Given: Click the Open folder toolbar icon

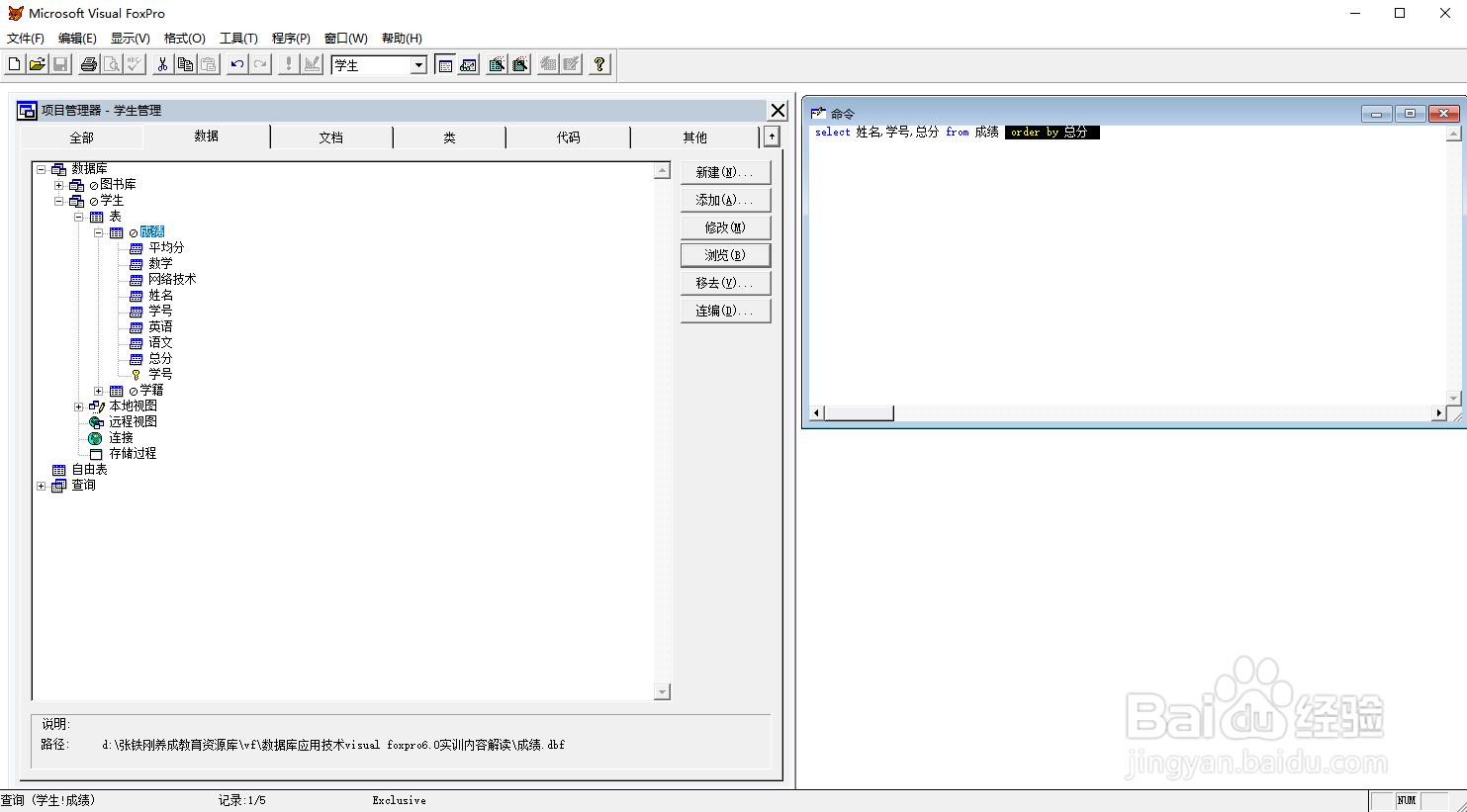Looking at the screenshot, I should click(x=37, y=64).
